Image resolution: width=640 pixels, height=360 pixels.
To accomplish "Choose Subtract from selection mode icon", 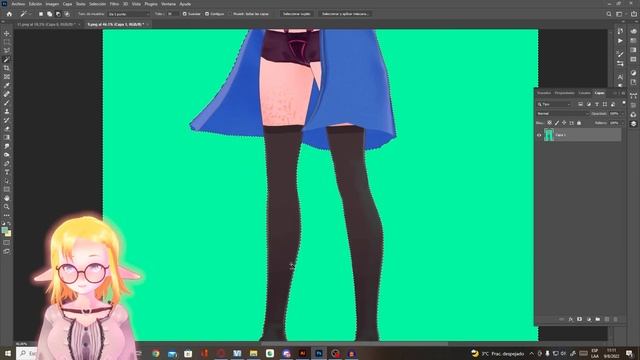I will coord(58,14).
